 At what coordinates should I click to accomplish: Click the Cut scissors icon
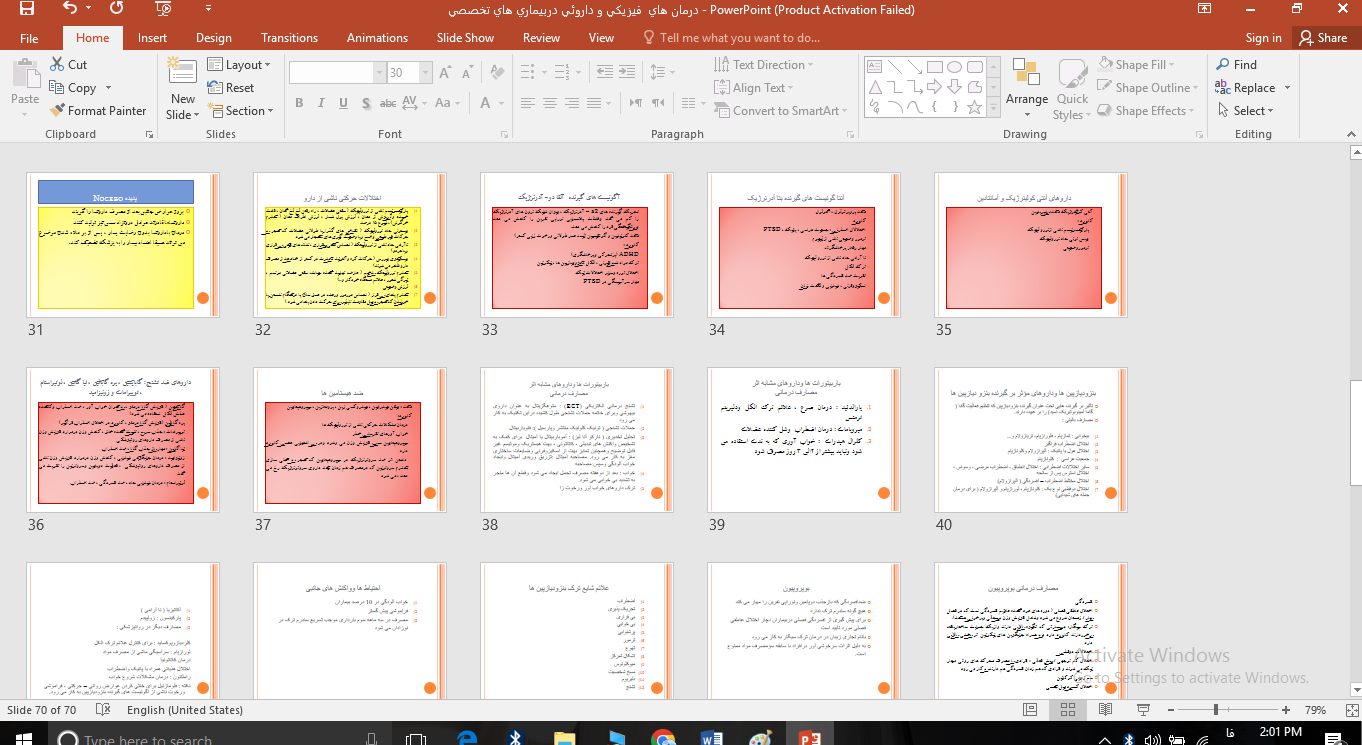[58, 64]
